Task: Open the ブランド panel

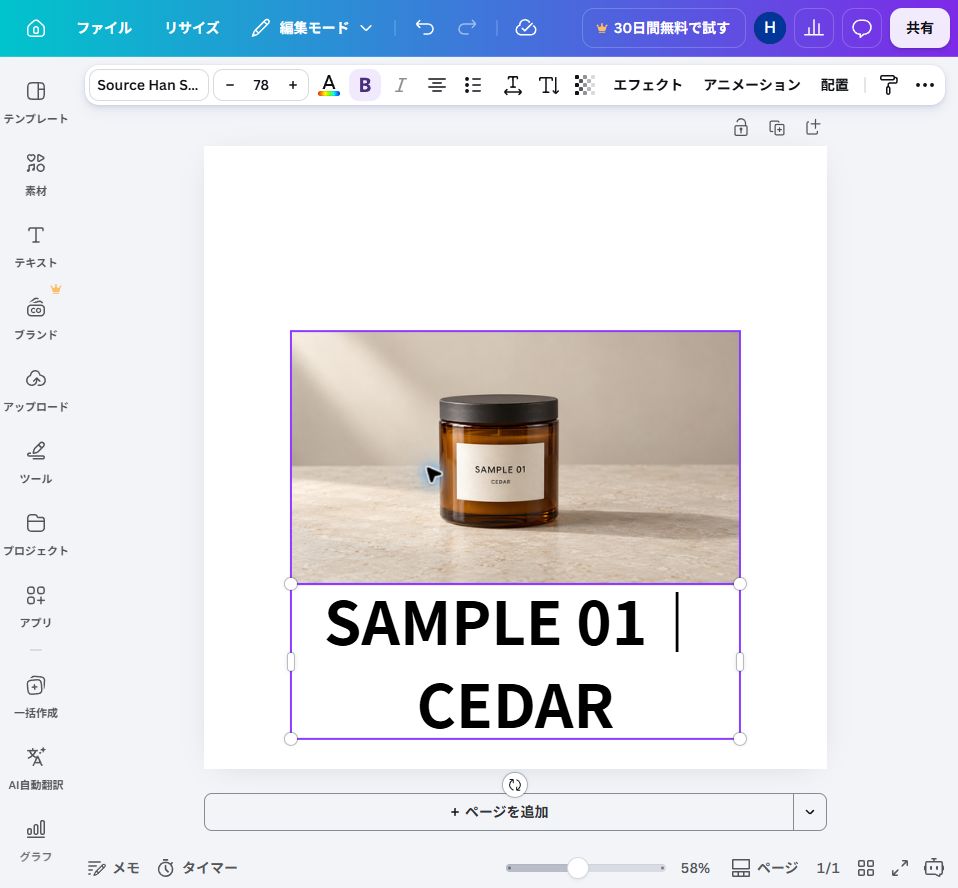Action: [x=36, y=318]
